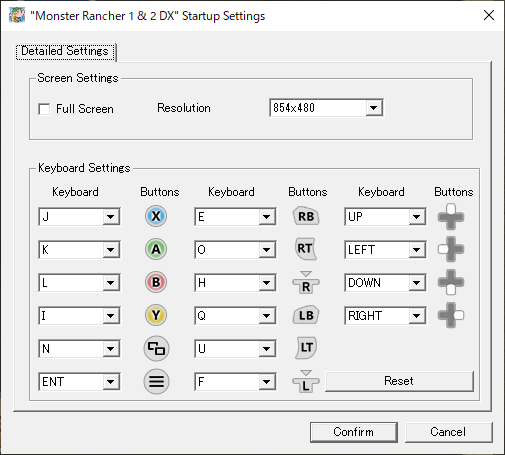Screen dimensions: 505x455
Task: Click the yellow Y button icon
Action: (x=156, y=315)
